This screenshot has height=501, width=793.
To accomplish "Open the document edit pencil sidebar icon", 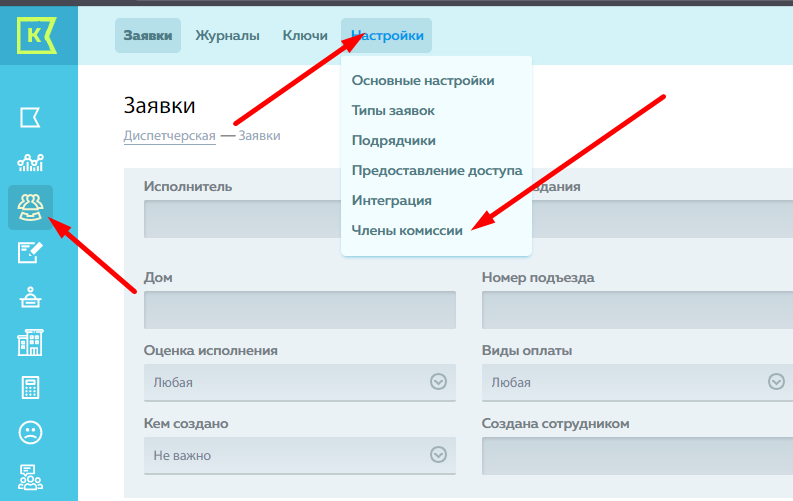I will [30, 252].
